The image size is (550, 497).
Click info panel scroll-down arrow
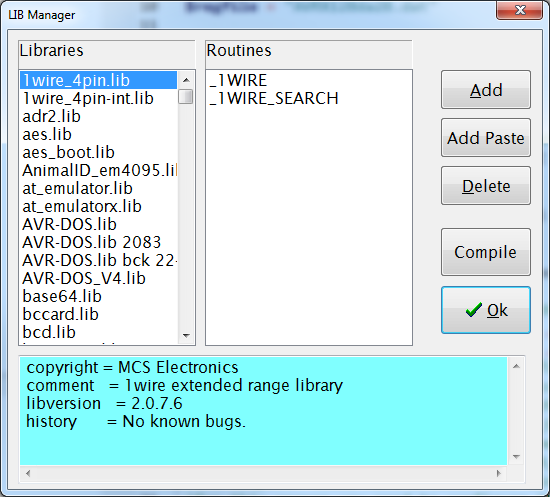point(516,457)
